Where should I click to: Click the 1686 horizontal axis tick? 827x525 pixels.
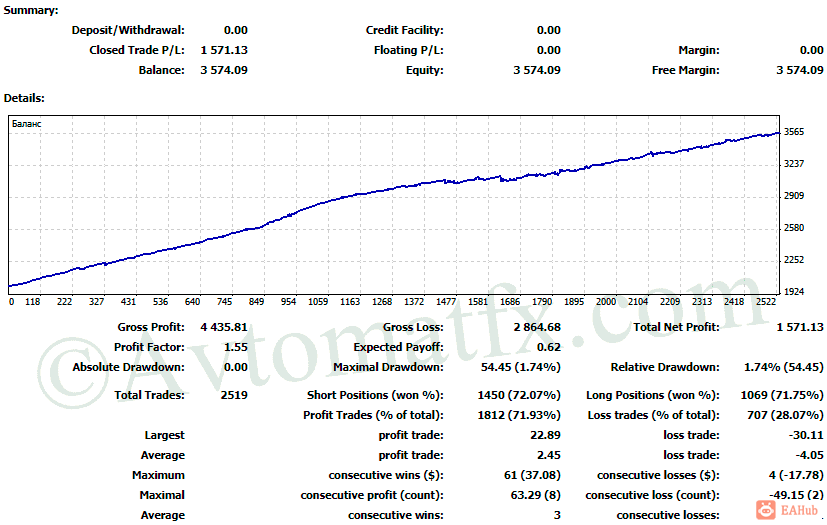pyautogui.click(x=510, y=302)
